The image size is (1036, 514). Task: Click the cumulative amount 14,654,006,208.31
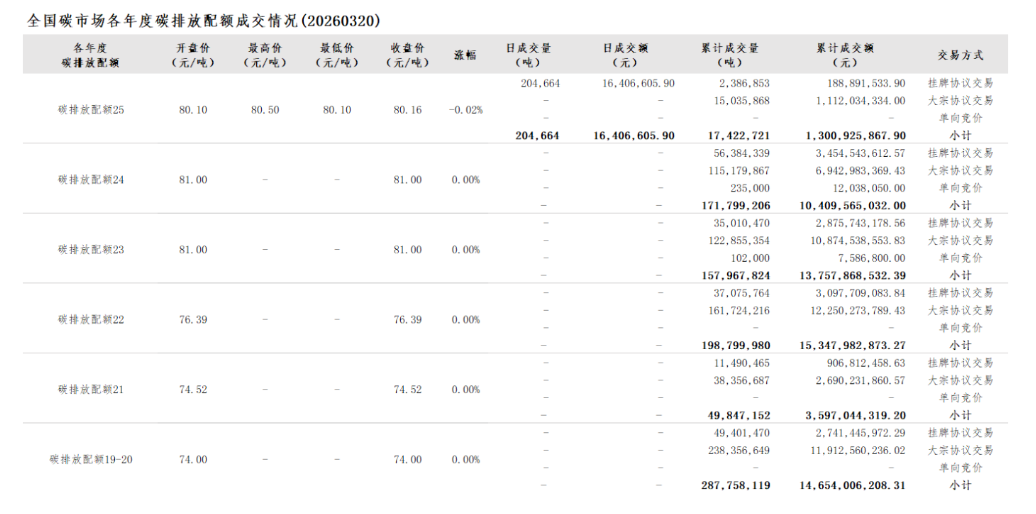pyautogui.click(x=853, y=485)
